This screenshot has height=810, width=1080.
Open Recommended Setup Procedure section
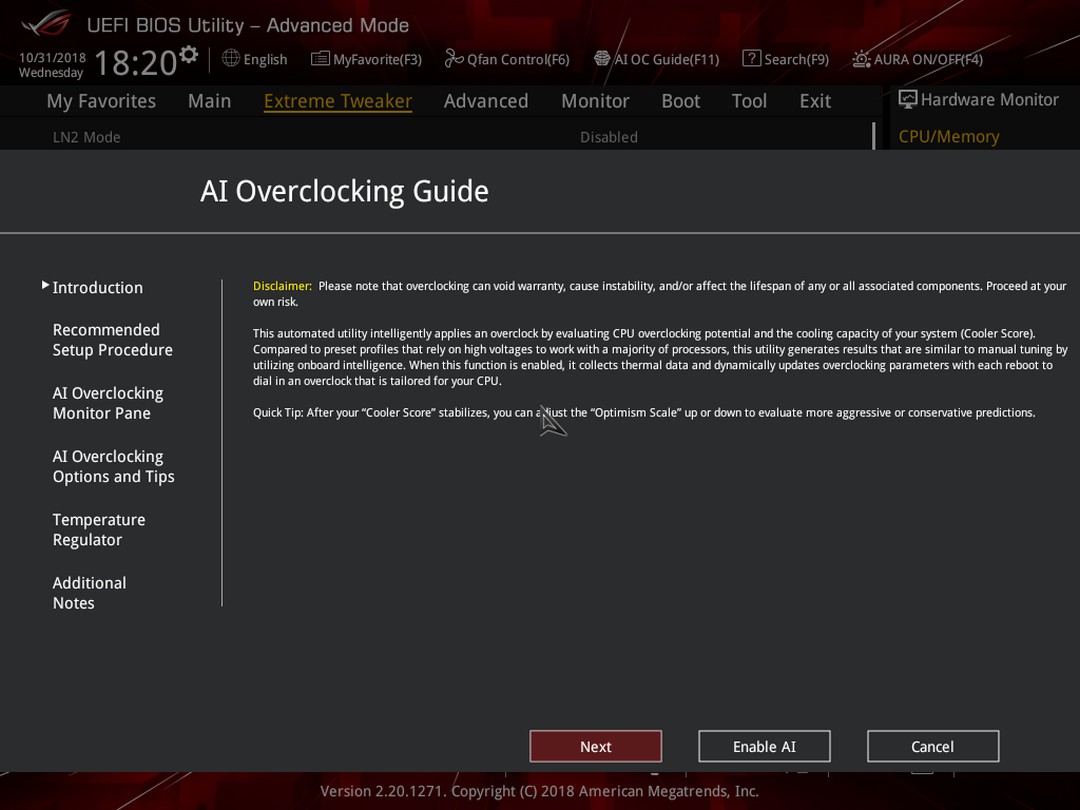point(113,340)
